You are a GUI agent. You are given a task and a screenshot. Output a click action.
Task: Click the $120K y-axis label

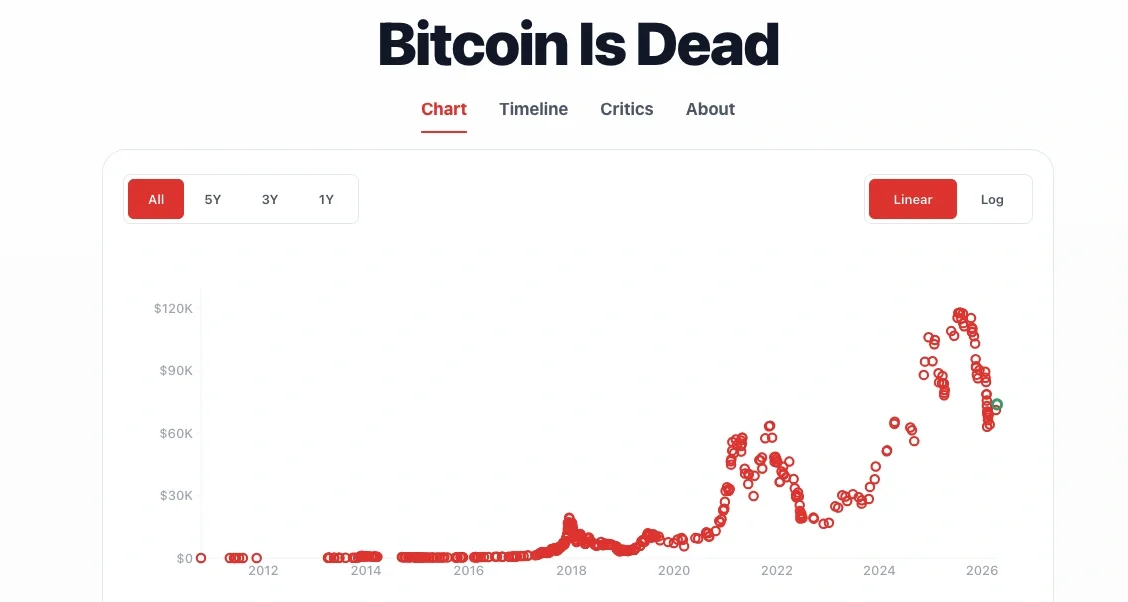pos(173,308)
